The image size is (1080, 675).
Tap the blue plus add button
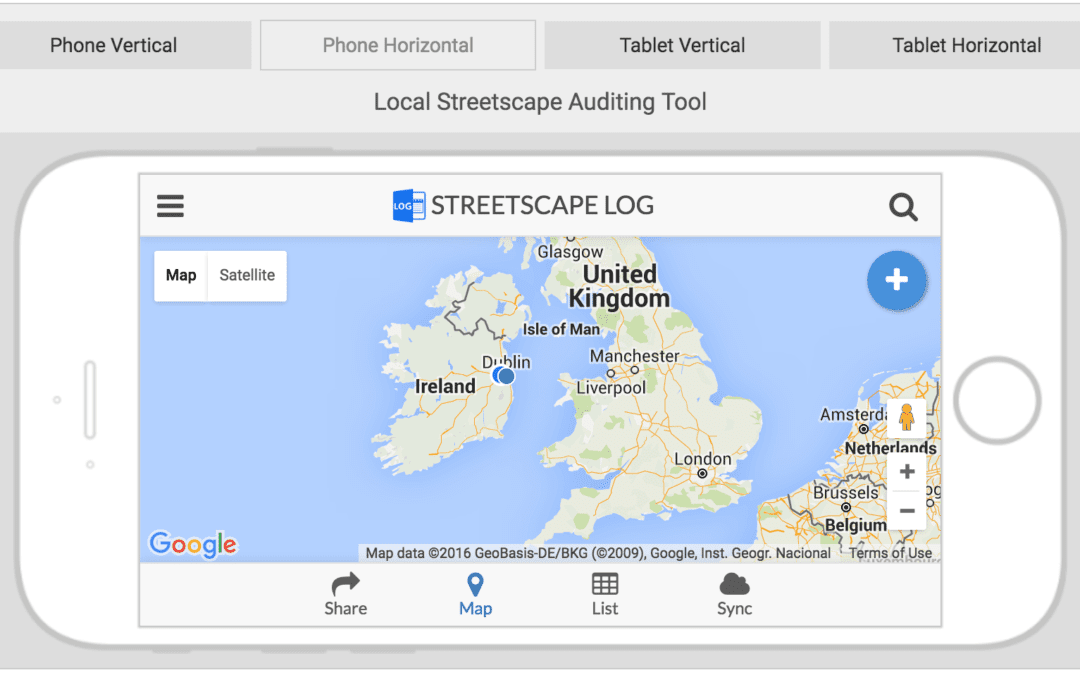tap(896, 280)
